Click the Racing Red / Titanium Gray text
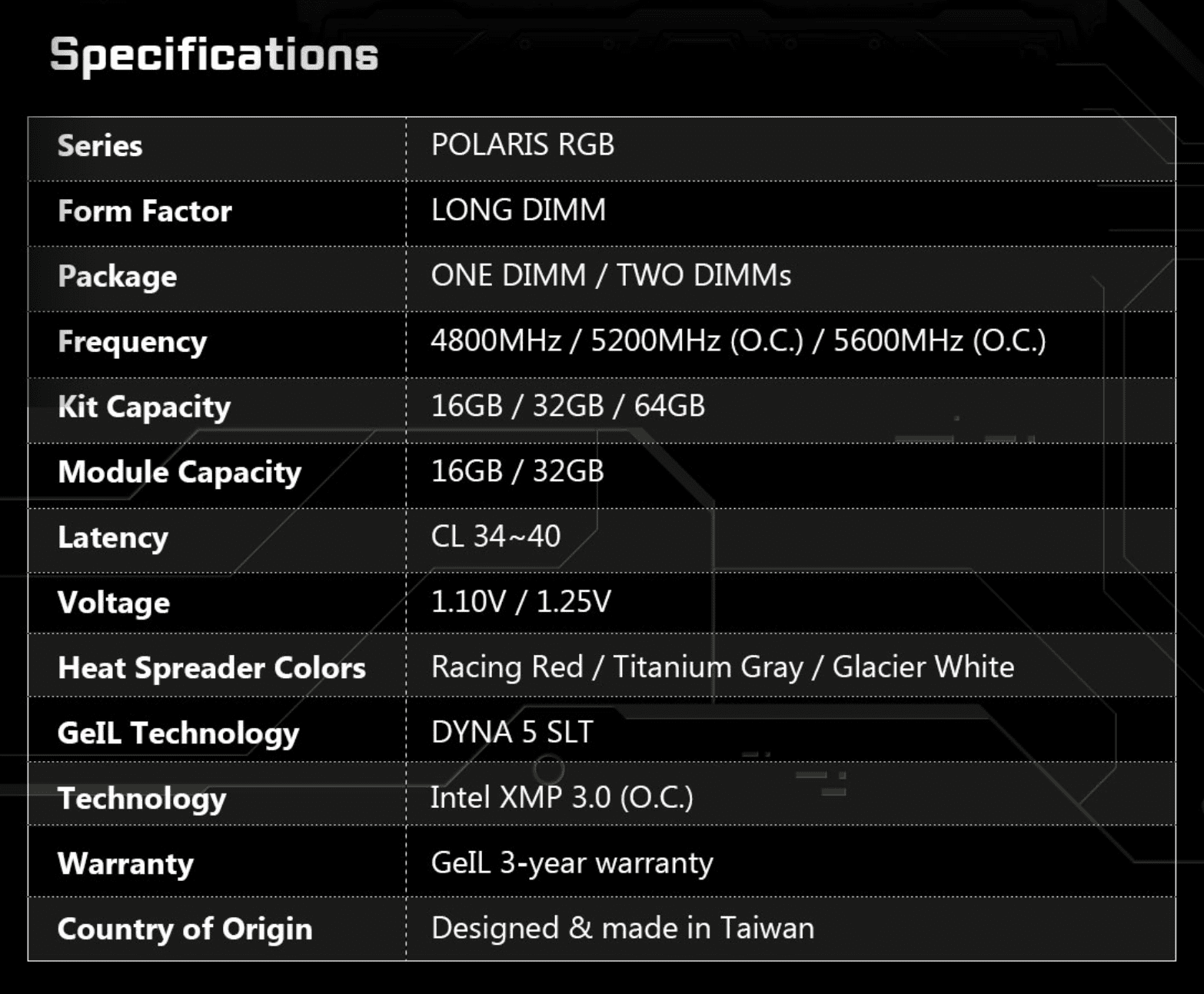1204x994 pixels. click(722, 667)
